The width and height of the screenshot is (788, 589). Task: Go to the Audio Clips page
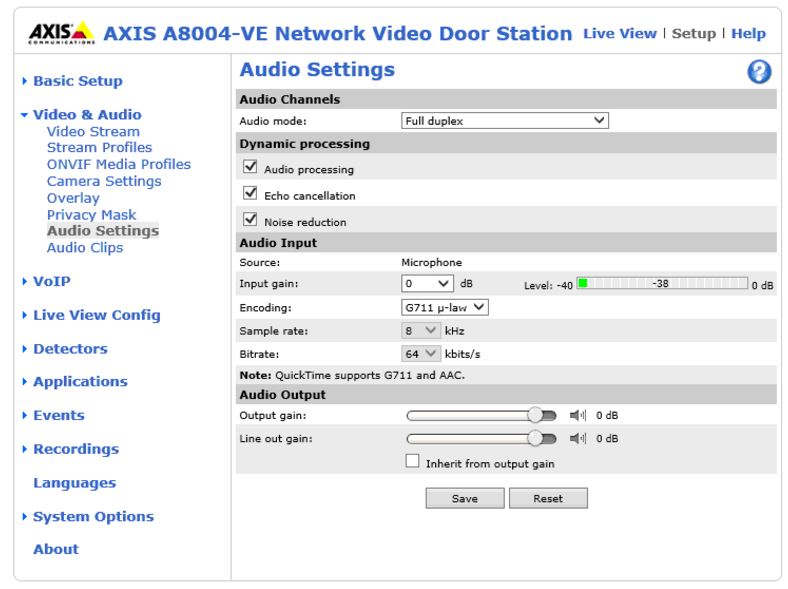pyautogui.click(x=85, y=248)
